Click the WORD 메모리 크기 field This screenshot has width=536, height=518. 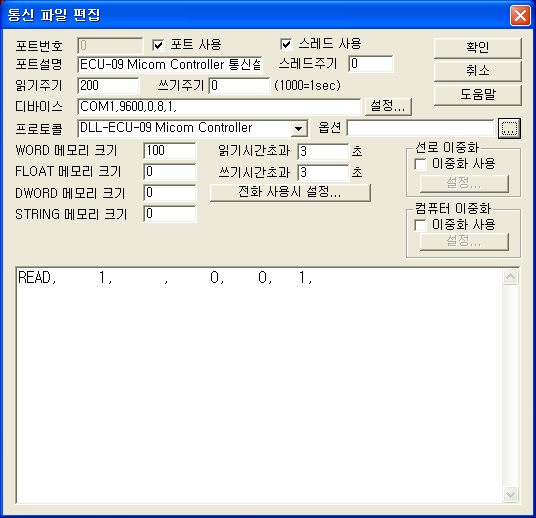point(170,151)
